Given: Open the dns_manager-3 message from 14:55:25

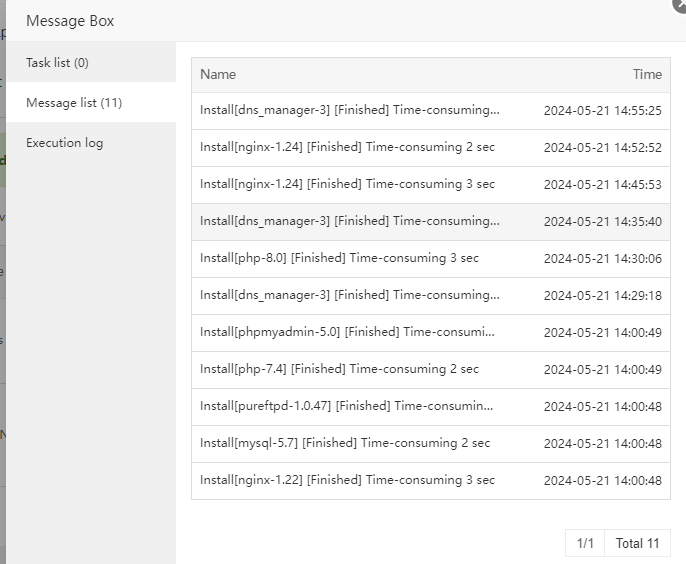Looking at the screenshot, I should [x=349, y=110].
